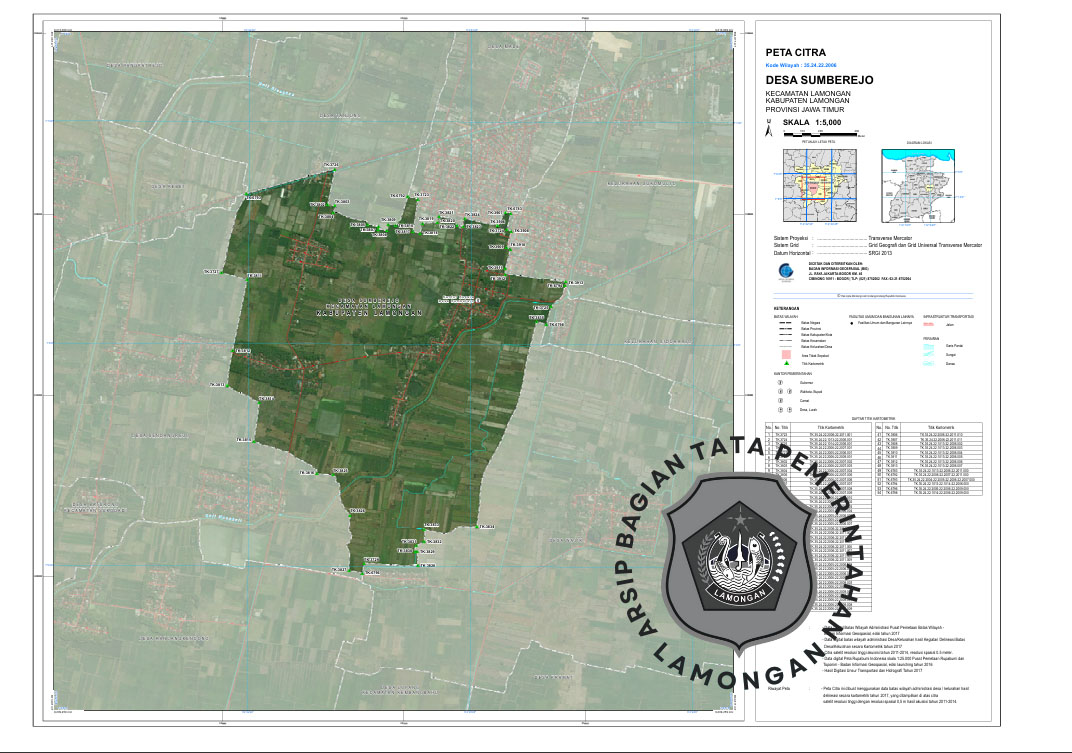The image size is (1072, 753).
Task: Click the DESA SUMBEREJO title heading
Action: tap(819, 79)
